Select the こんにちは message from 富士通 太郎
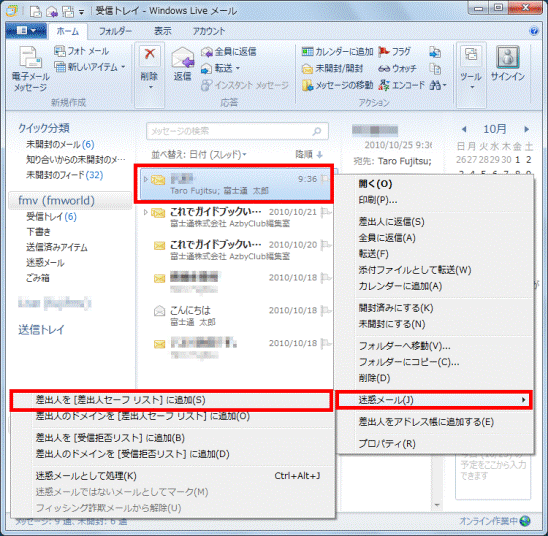 click(235, 316)
